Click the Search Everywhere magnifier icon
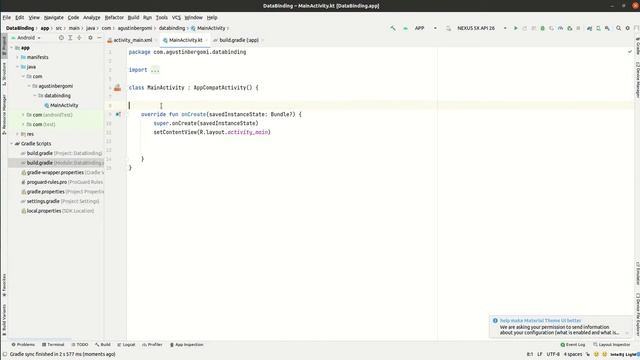The width and height of the screenshot is (640, 360). (618, 28)
